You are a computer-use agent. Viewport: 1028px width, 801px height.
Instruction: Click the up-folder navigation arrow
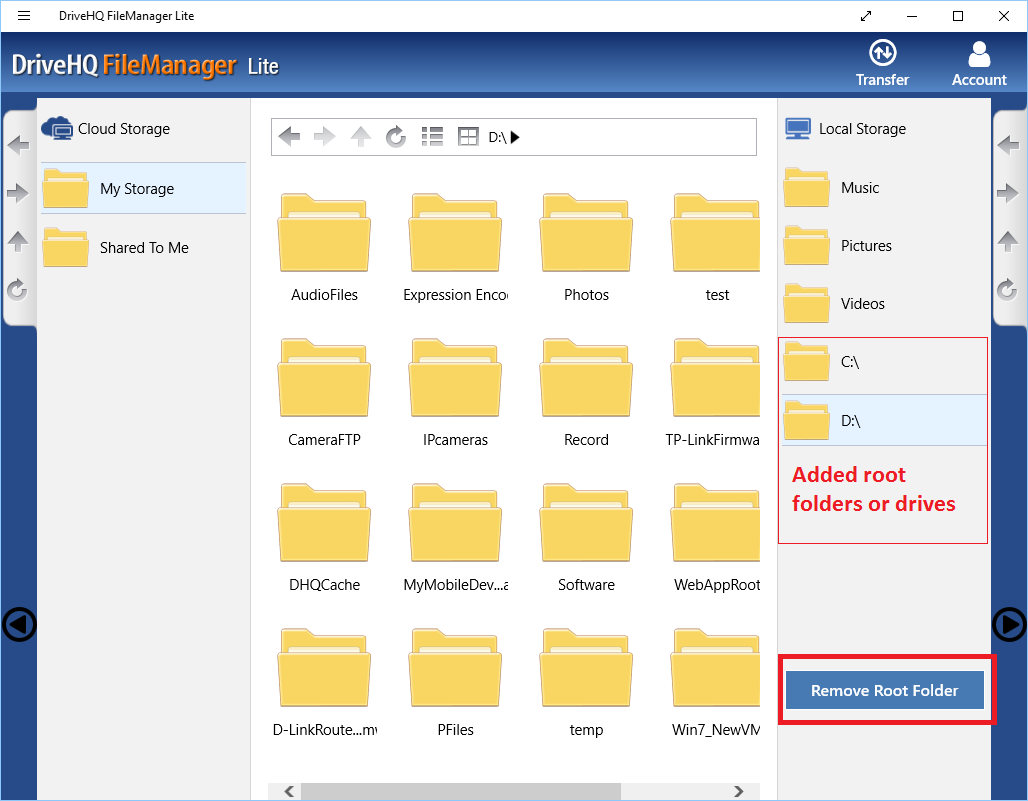[360, 137]
